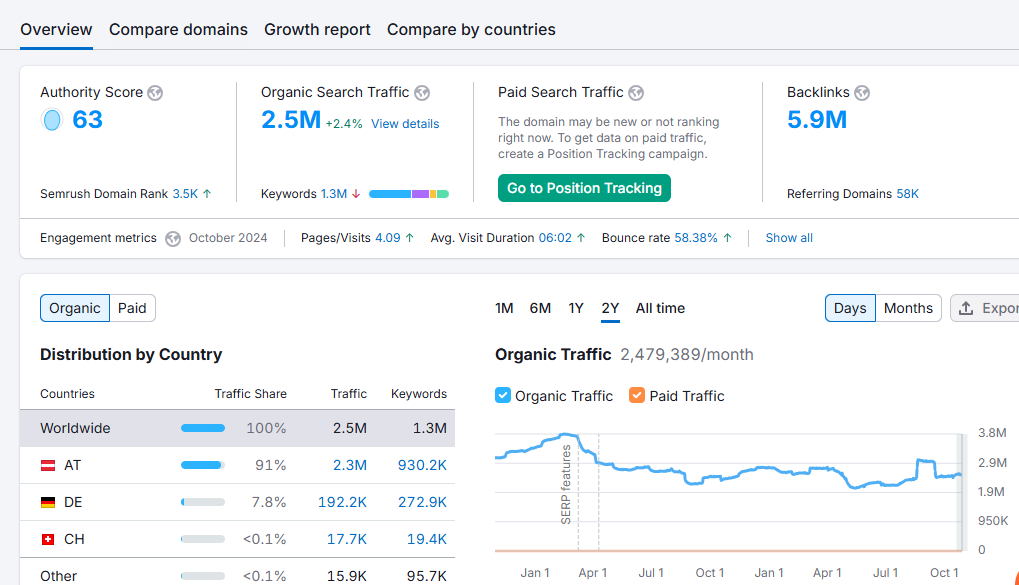Open the Compare domains tab
This screenshot has width=1019, height=585.
(x=178, y=30)
